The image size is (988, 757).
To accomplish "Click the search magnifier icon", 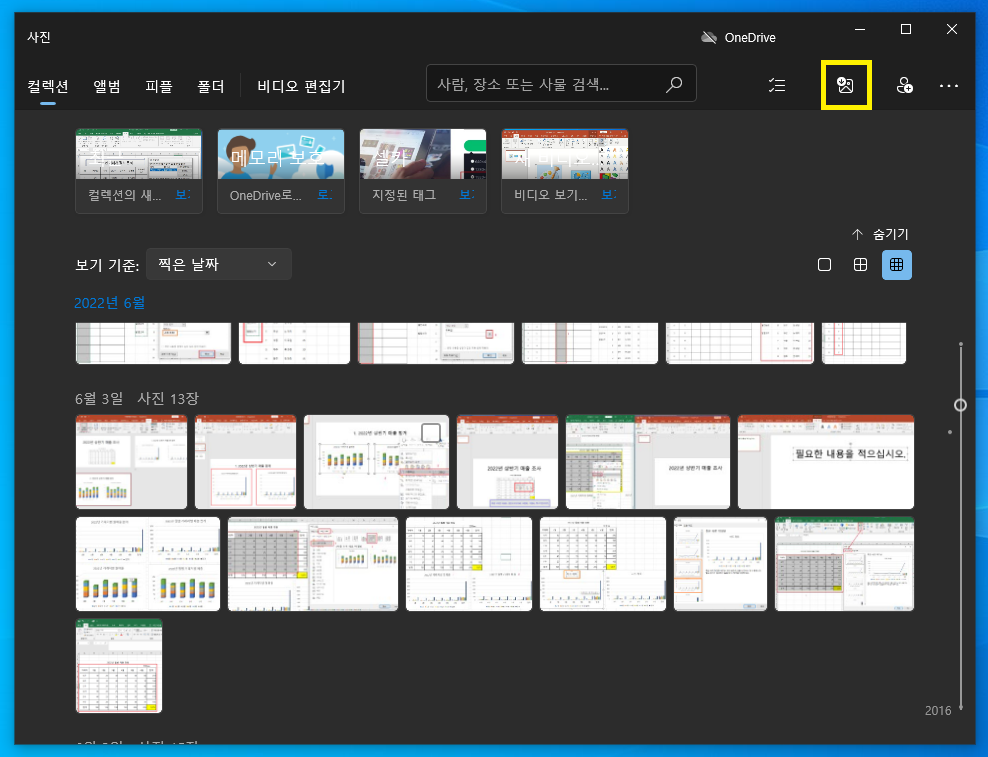I will click(674, 84).
